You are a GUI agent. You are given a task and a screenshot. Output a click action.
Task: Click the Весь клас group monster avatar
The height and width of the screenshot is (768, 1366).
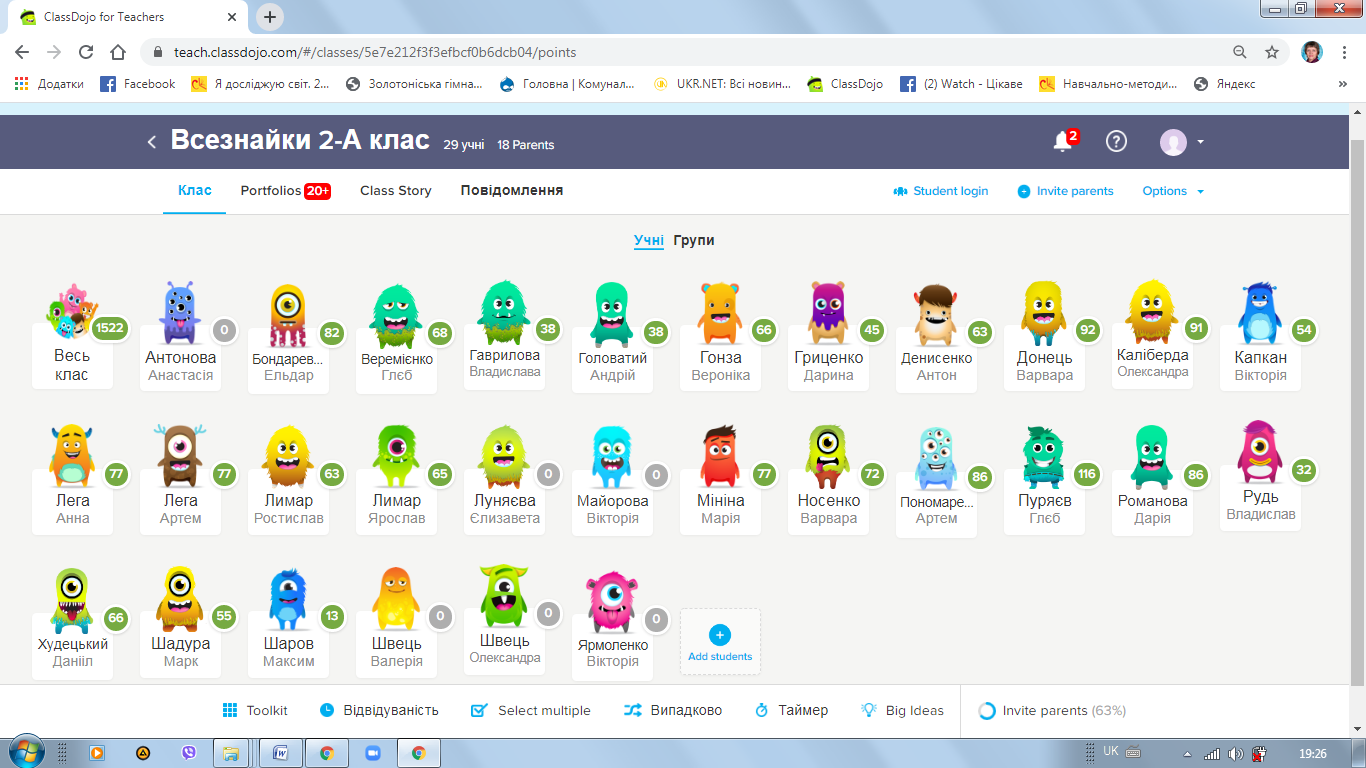[x=74, y=312]
